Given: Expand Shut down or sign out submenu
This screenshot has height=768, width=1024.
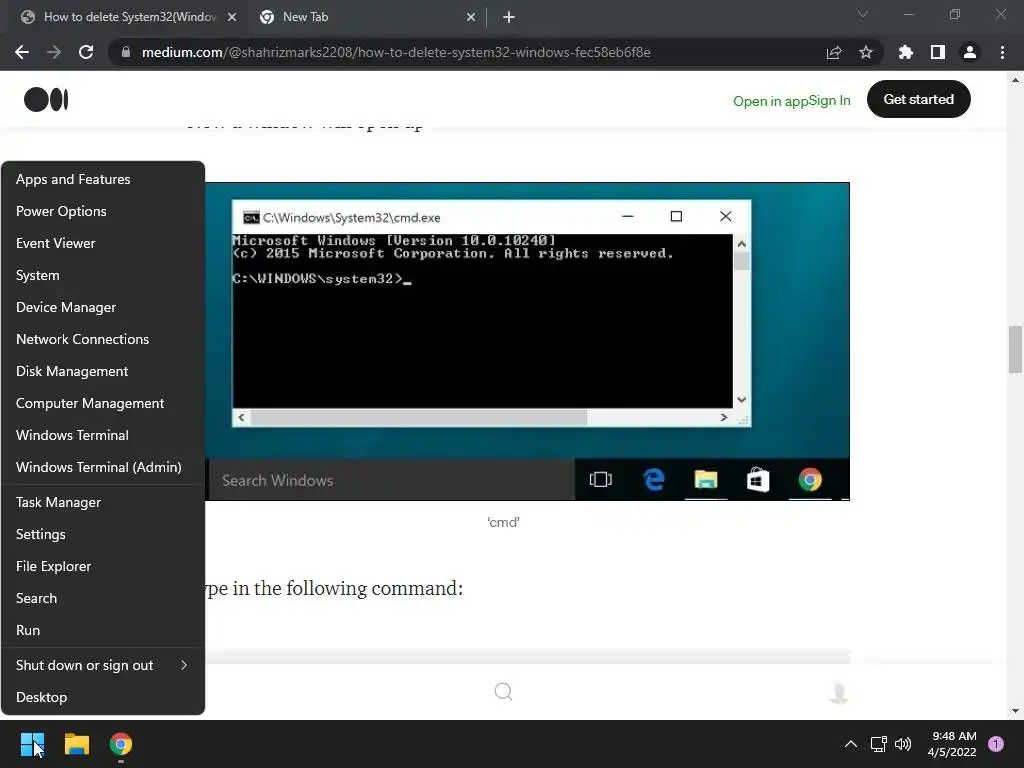Looking at the screenshot, I should pyautogui.click(x=103, y=665).
